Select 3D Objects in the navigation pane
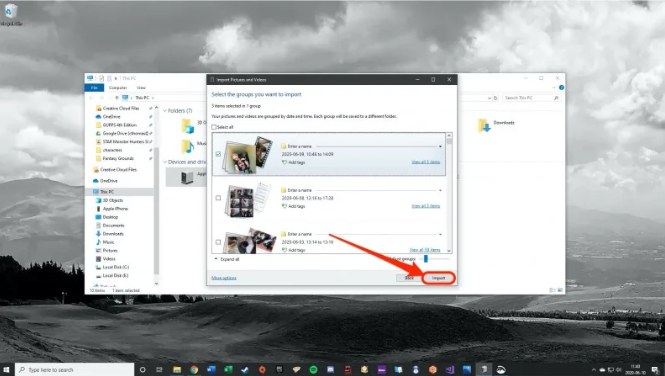Screen dimensions: 665x376 coord(113,201)
